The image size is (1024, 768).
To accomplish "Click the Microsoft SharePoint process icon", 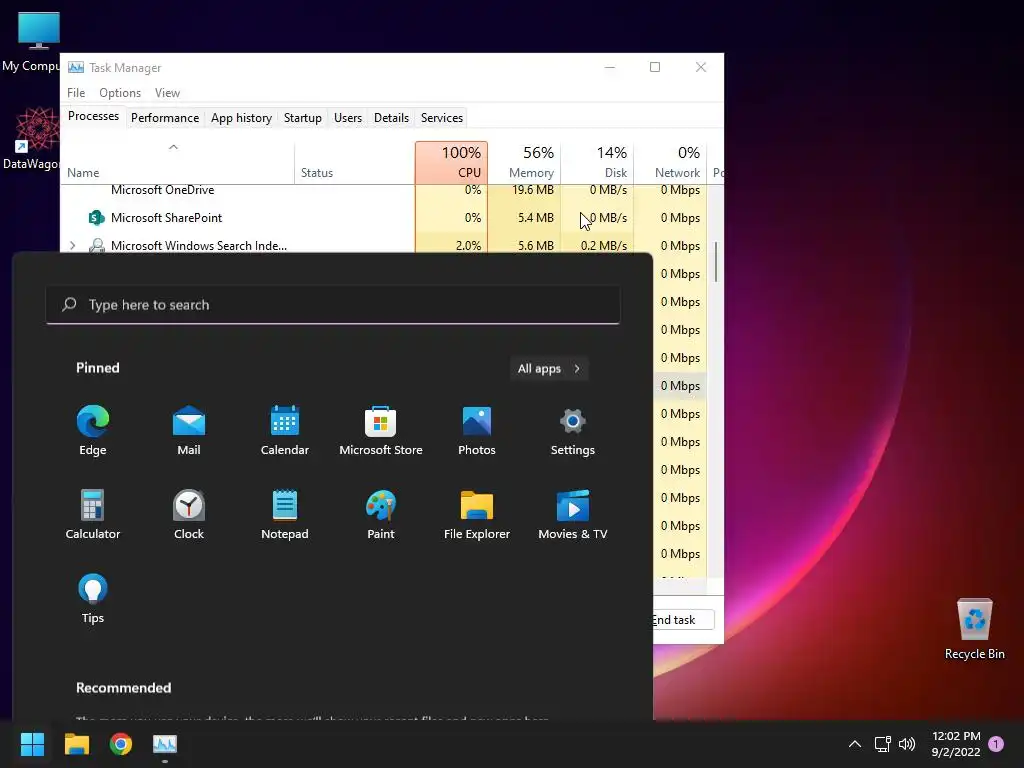I will (x=97, y=217).
